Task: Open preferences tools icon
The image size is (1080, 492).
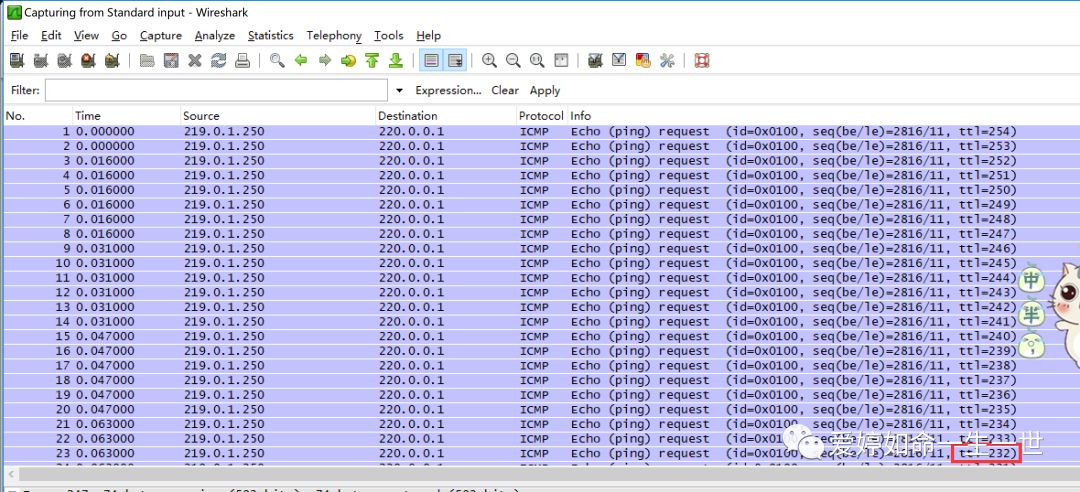Action: (x=667, y=61)
